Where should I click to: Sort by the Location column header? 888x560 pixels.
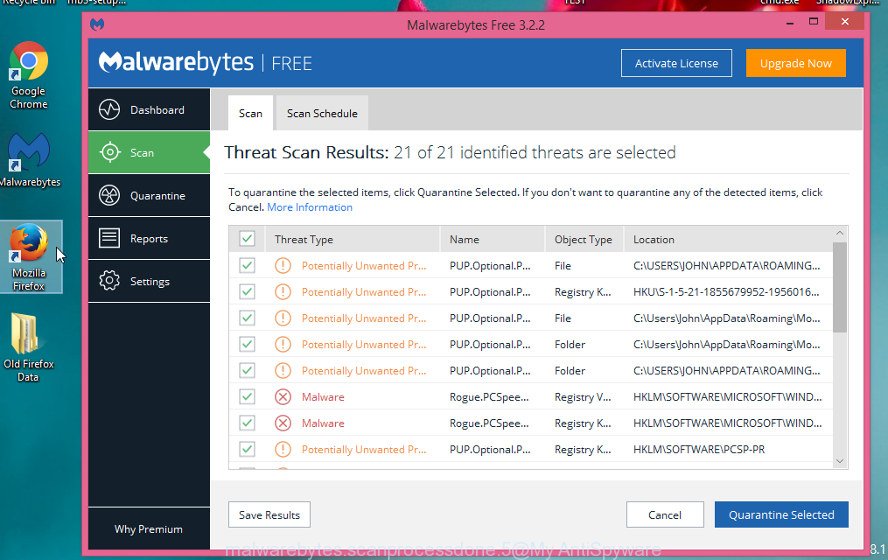click(728, 239)
